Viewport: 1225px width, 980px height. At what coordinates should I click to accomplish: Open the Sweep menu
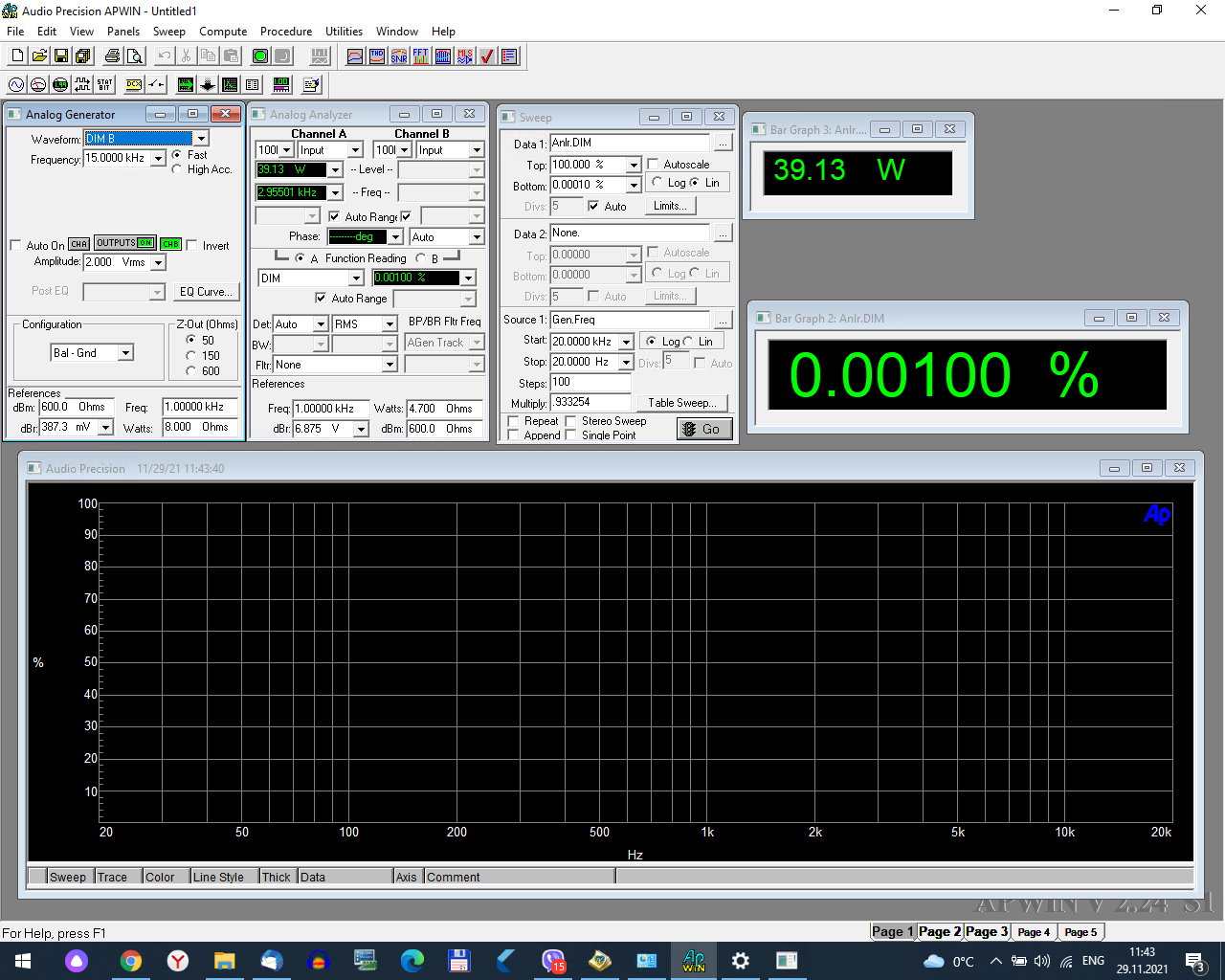(169, 32)
